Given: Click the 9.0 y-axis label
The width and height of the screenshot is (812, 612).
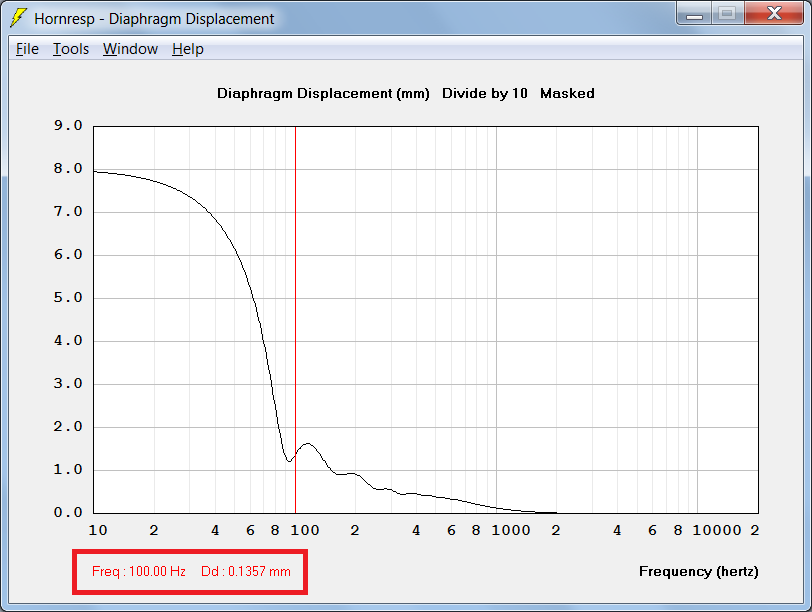Looking at the screenshot, I should (68, 126).
